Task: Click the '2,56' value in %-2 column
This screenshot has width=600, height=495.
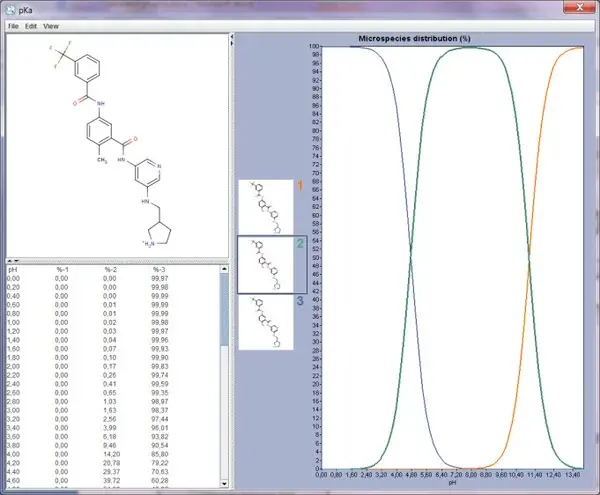Action: point(109,419)
